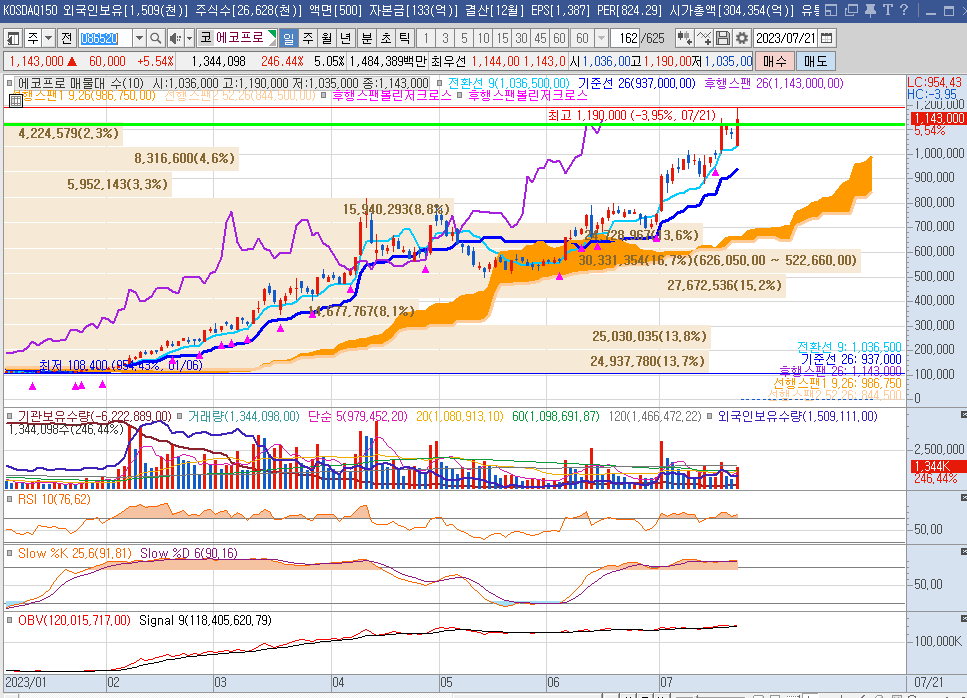This screenshot has height=698, width=967.
Task: Click the 매도 sell button
Action: 816,61
